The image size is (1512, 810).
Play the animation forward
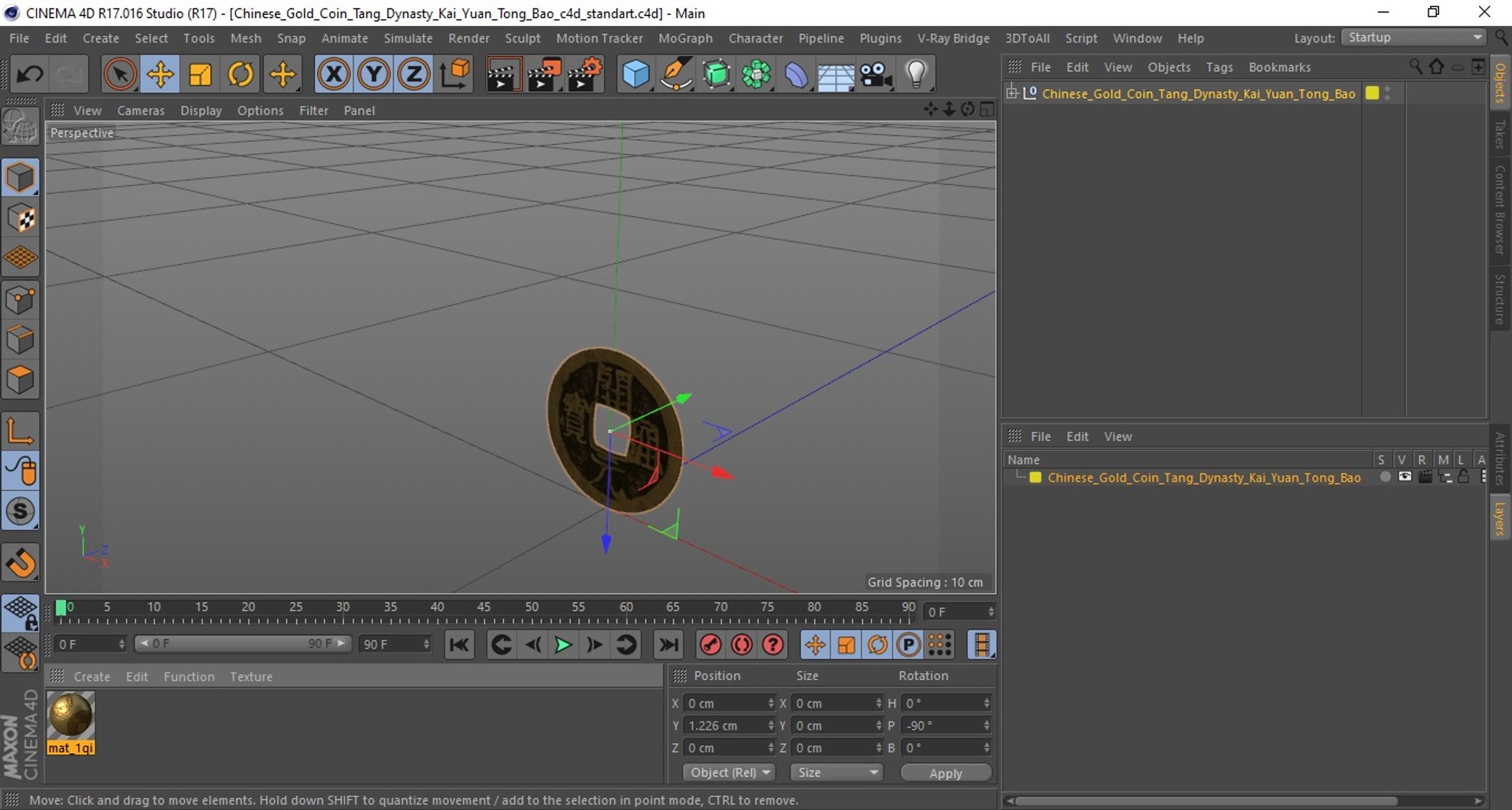pos(563,645)
